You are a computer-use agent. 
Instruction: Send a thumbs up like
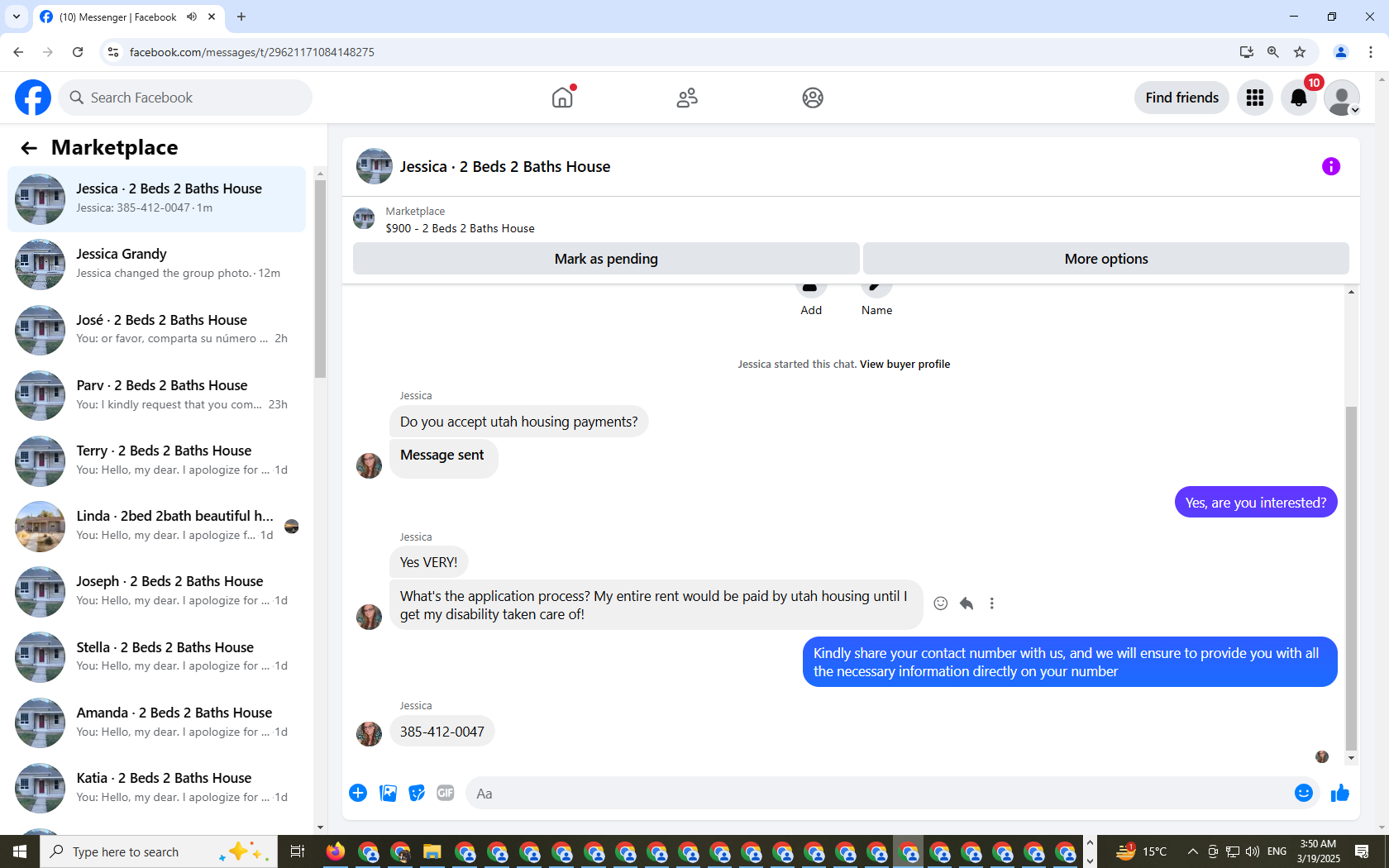point(1340,794)
